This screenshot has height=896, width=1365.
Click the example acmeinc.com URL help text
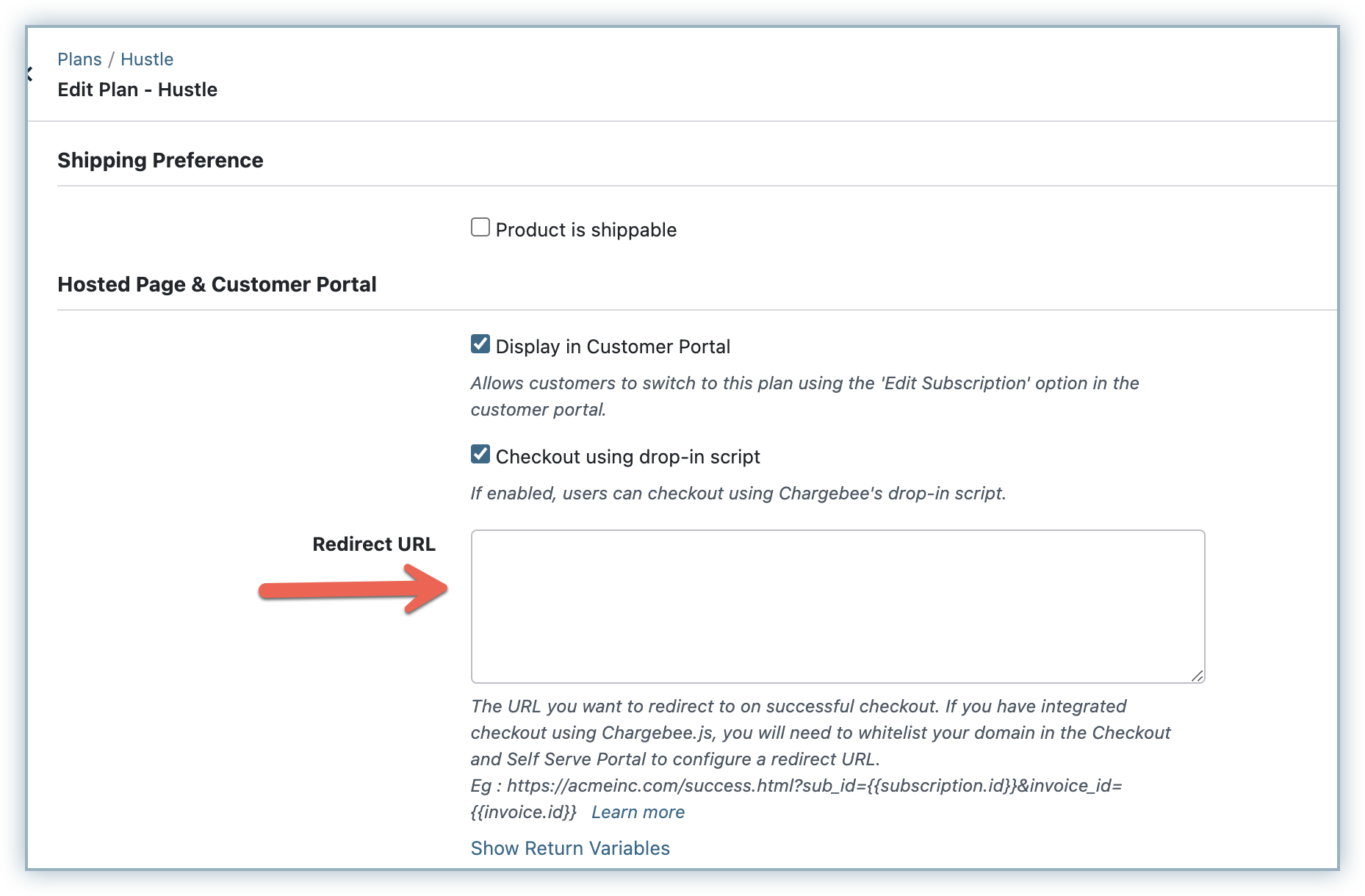coord(796,786)
